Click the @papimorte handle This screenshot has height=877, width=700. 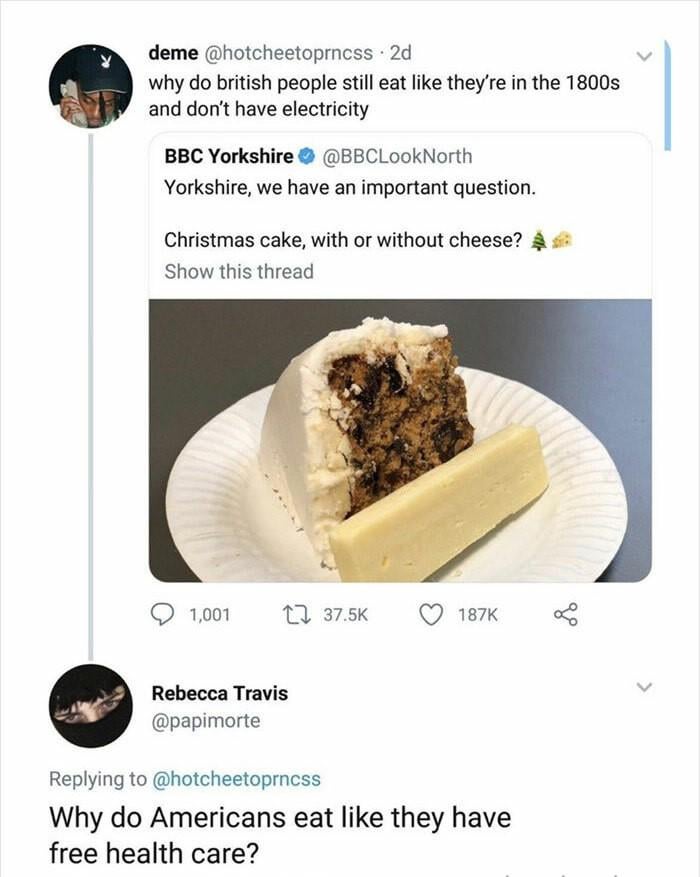(205, 720)
